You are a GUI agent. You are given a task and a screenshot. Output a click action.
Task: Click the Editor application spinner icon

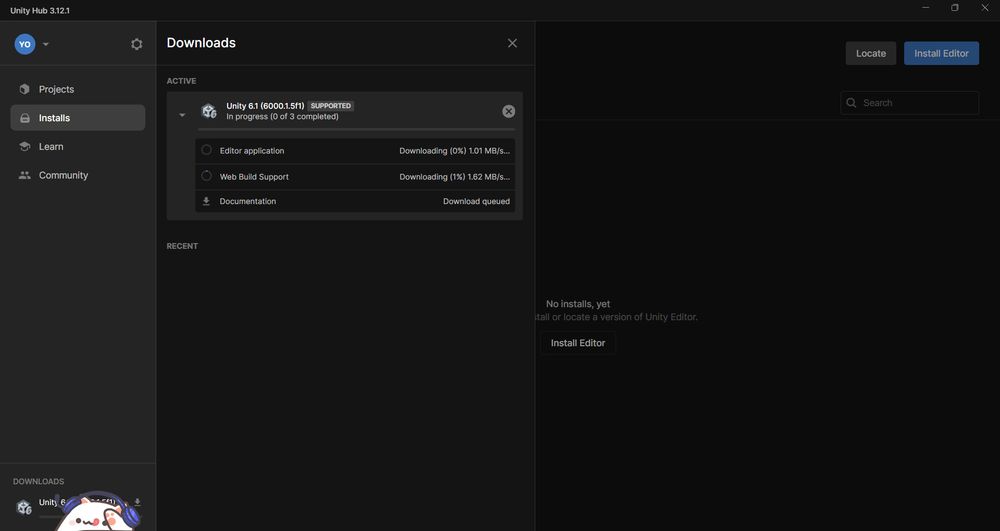207,150
